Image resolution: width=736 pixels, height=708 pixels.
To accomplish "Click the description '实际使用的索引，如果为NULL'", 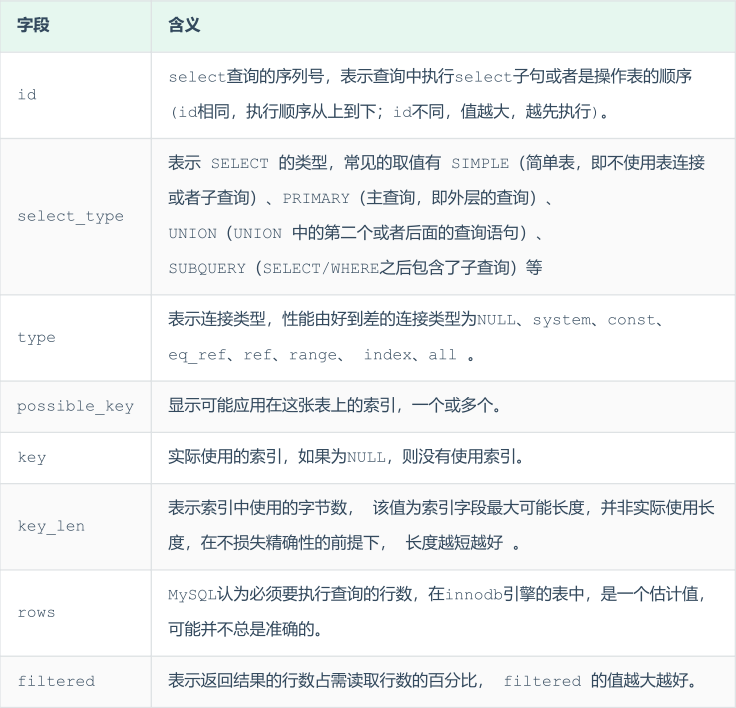I will coord(444,458).
